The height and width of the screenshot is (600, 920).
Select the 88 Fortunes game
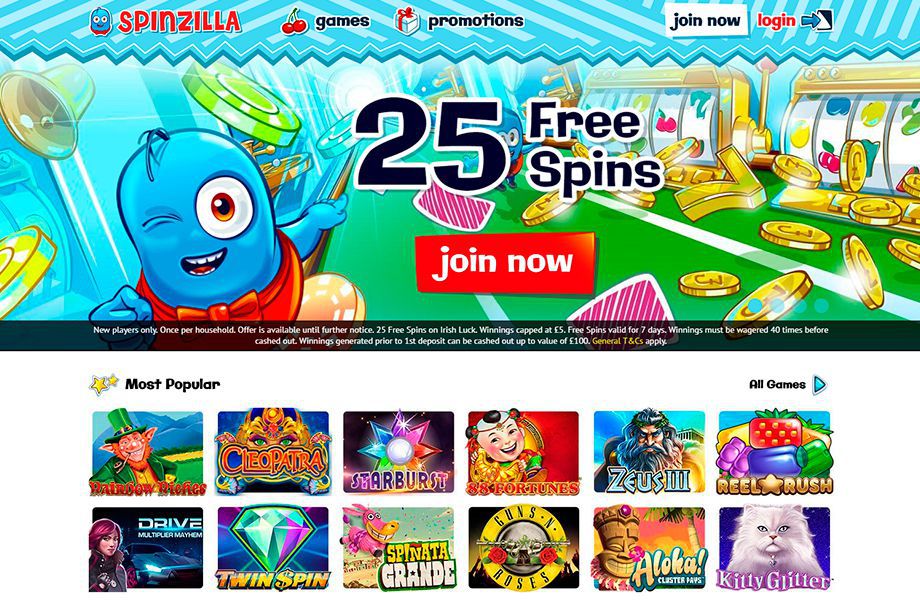coord(524,452)
